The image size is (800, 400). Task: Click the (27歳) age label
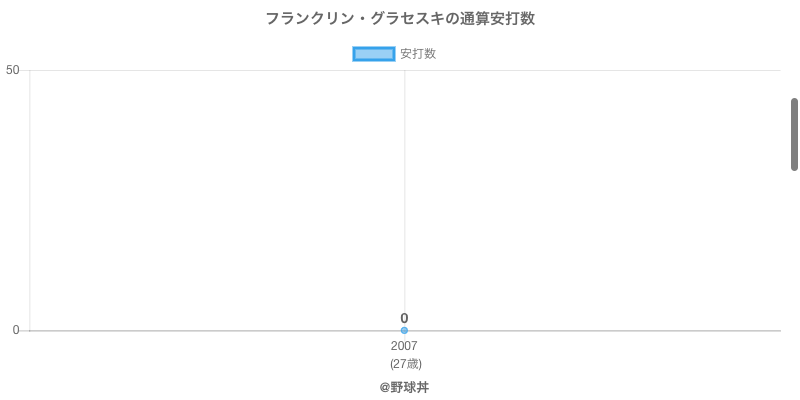click(x=405, y=363)
